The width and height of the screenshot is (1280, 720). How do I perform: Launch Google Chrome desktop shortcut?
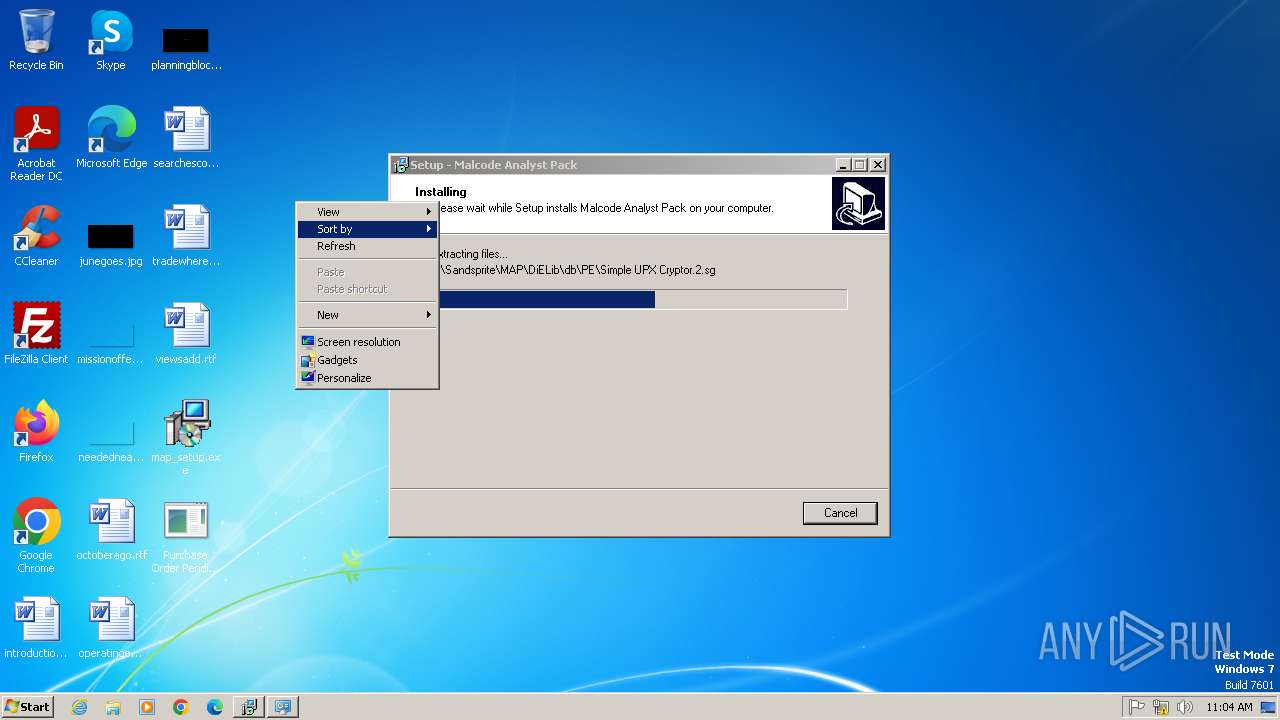point(36,536)
